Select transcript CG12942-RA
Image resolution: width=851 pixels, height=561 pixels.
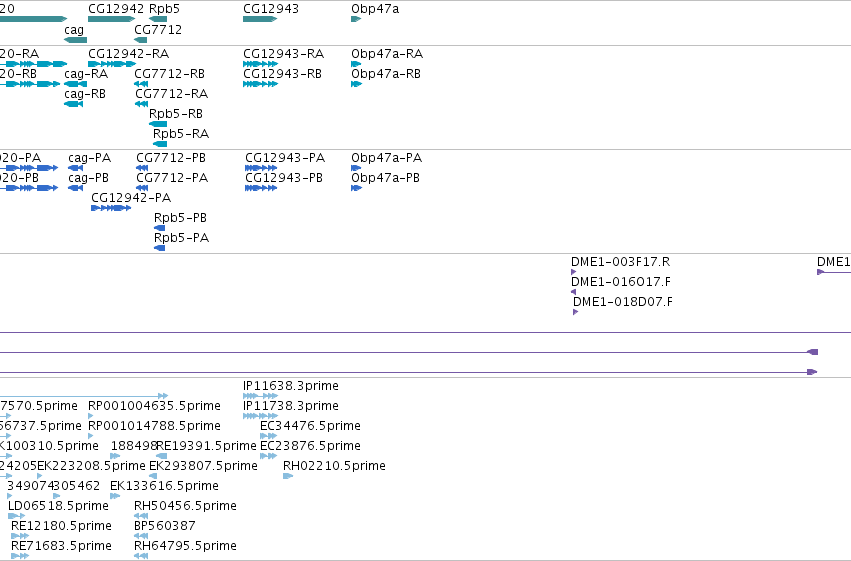tap(129, 54)
